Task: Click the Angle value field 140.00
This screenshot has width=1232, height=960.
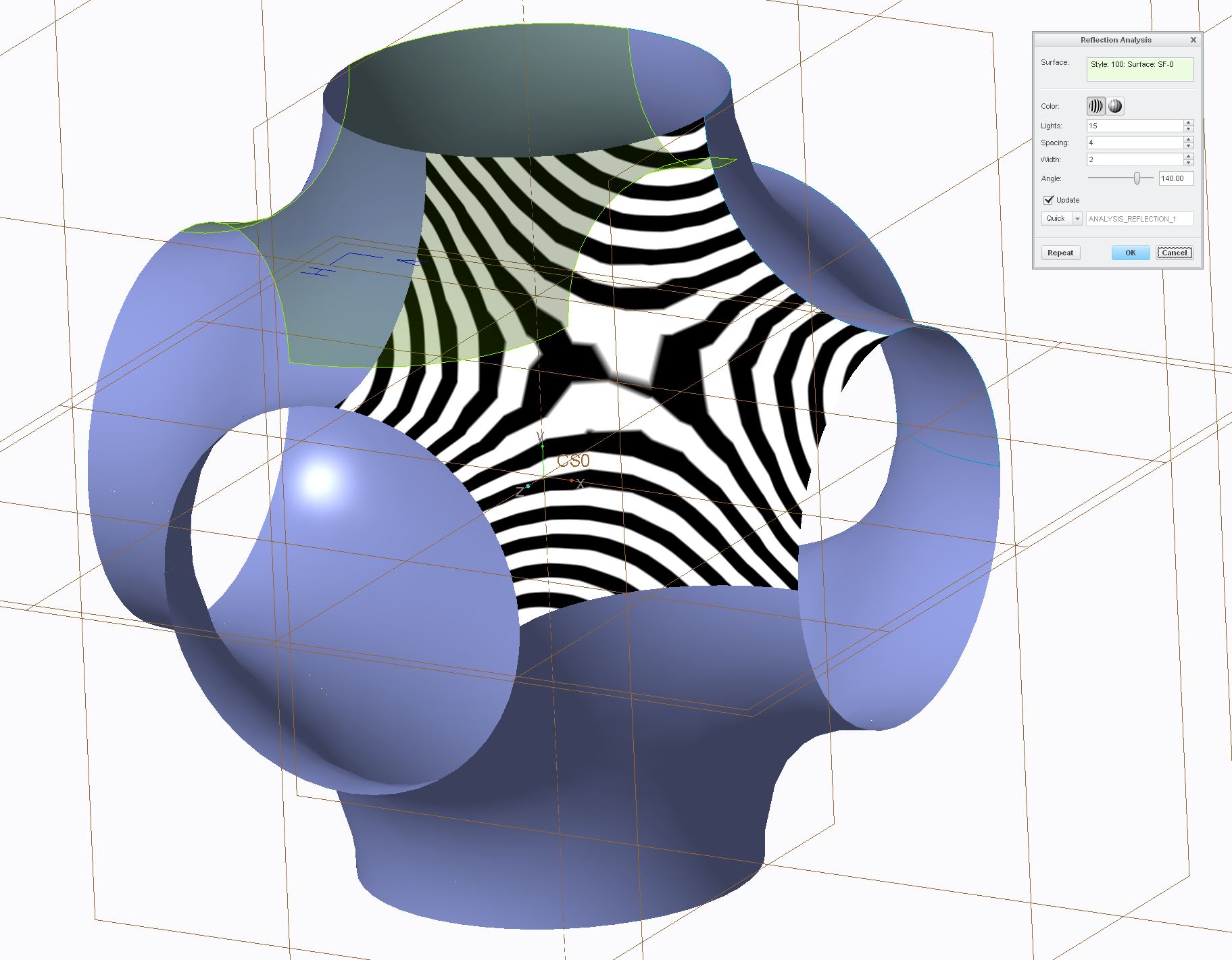Action: point(1176,178)
